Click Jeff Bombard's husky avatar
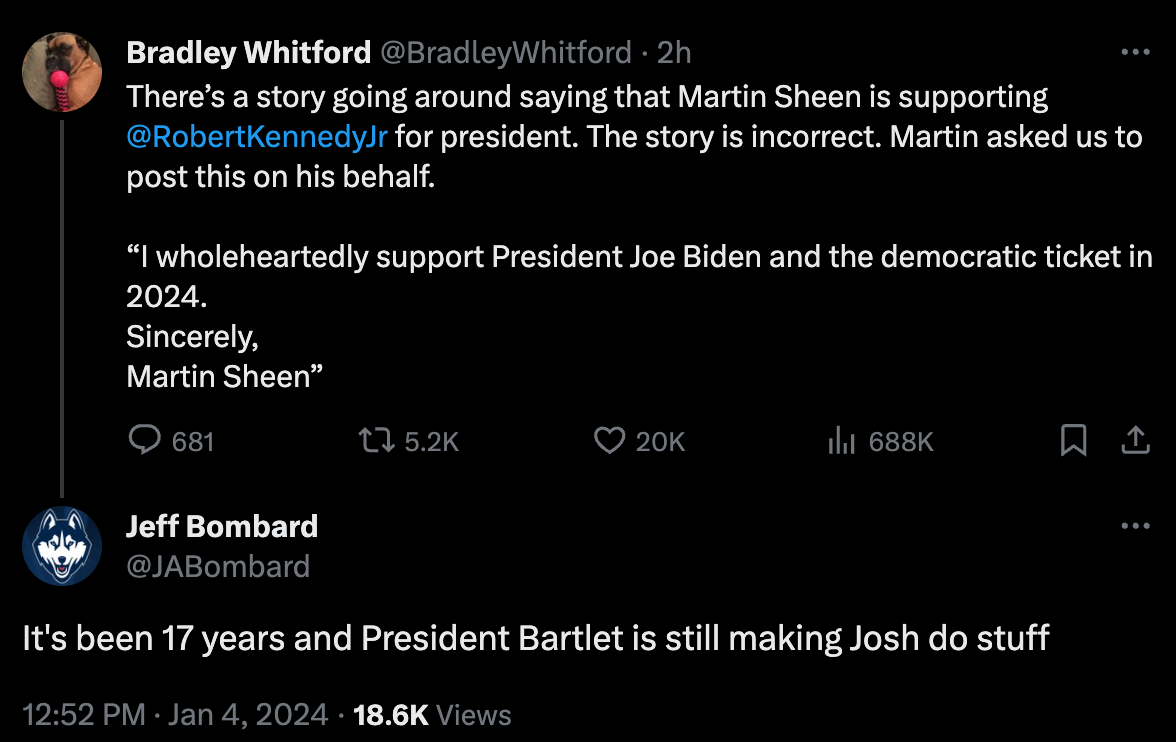The image size is (1176, 742). point(62,546)
